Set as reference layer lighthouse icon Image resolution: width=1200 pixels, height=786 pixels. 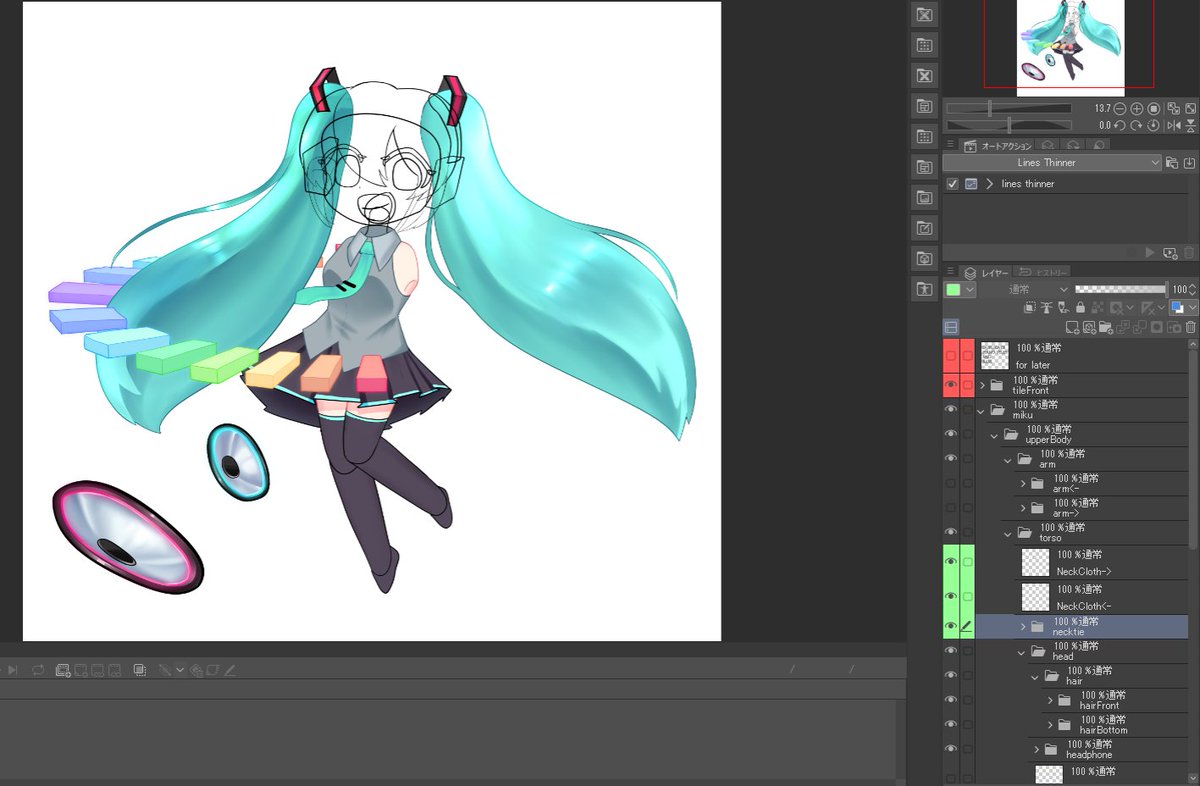[x=1047, y=308]
